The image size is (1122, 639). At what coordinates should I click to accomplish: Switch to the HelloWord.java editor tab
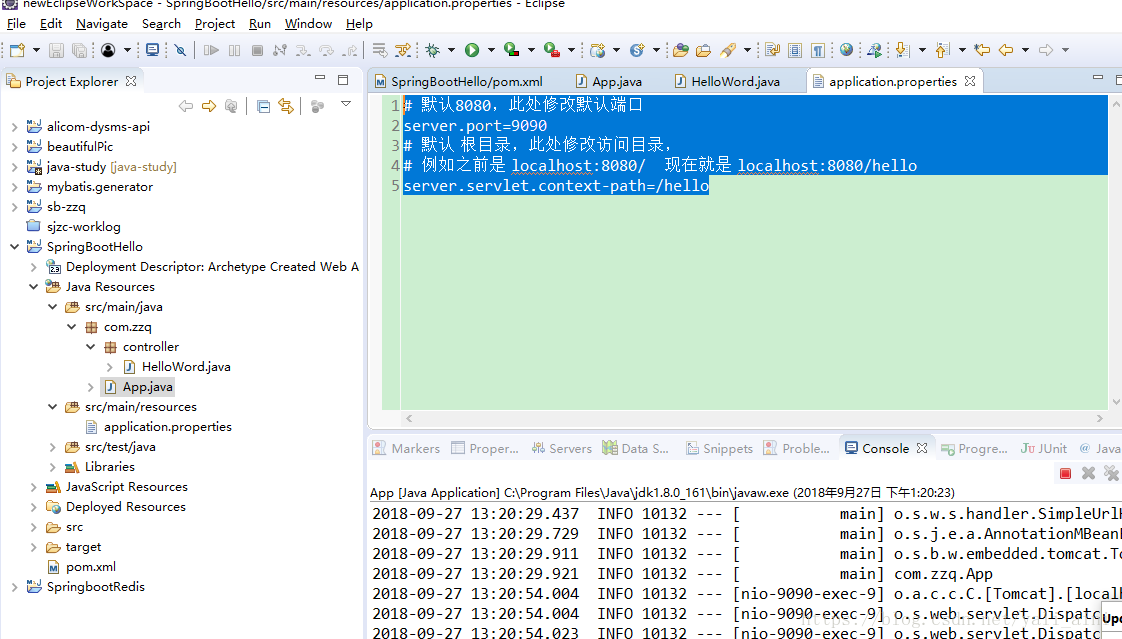[x=727, y=82]
